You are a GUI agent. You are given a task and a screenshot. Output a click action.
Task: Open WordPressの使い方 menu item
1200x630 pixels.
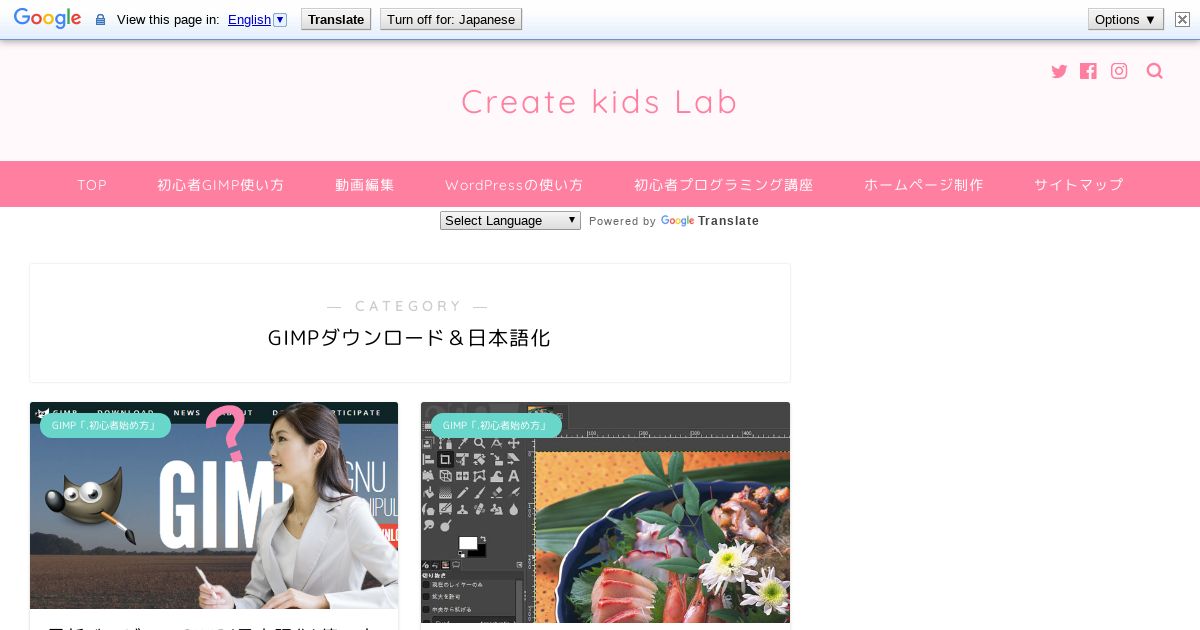click(x=514, y=185)
